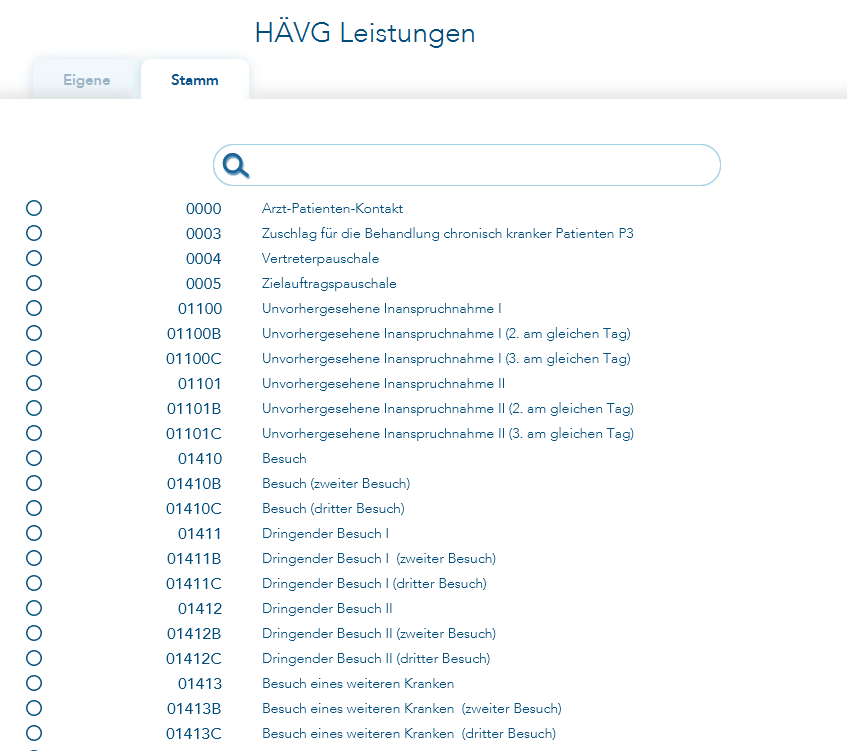Click Dringender Besuch II (dritter Besuch)
The image size is (847, 751).
point(376,659)
